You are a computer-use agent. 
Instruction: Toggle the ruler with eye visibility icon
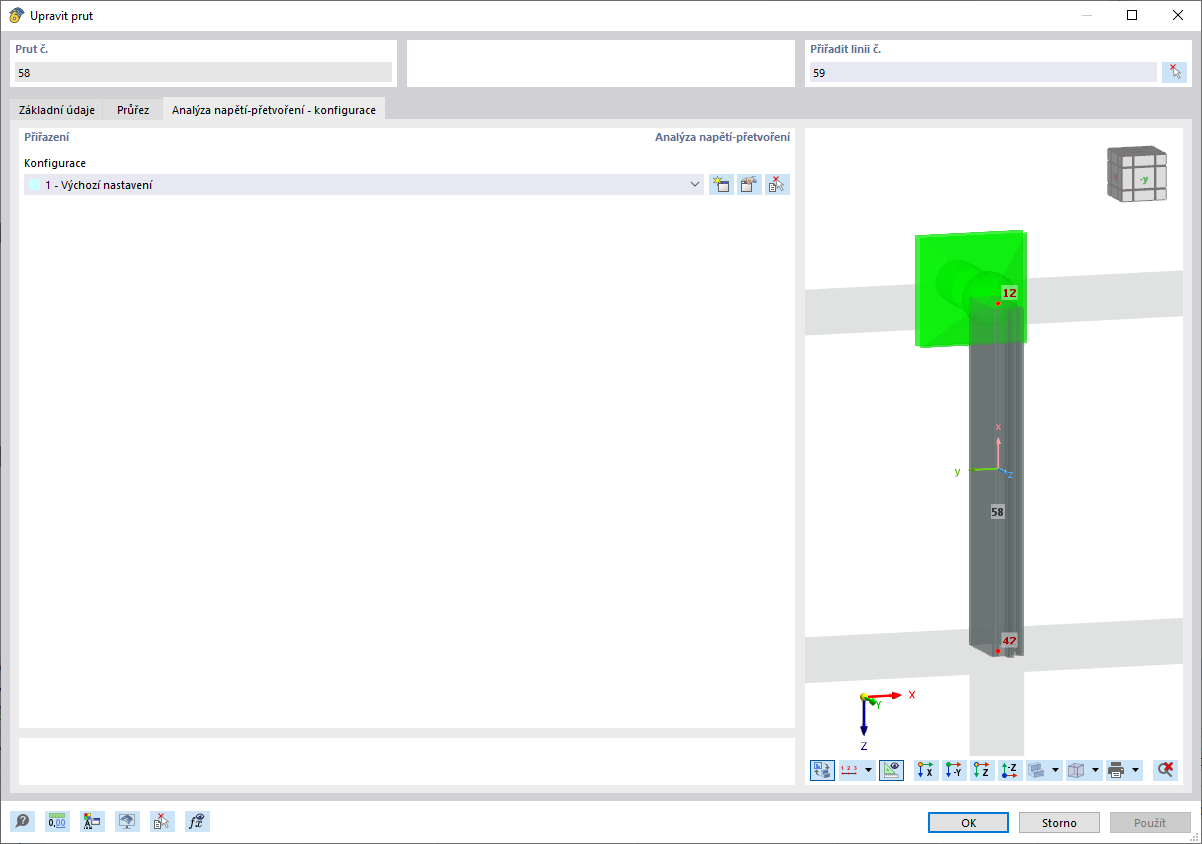(891, 770)
